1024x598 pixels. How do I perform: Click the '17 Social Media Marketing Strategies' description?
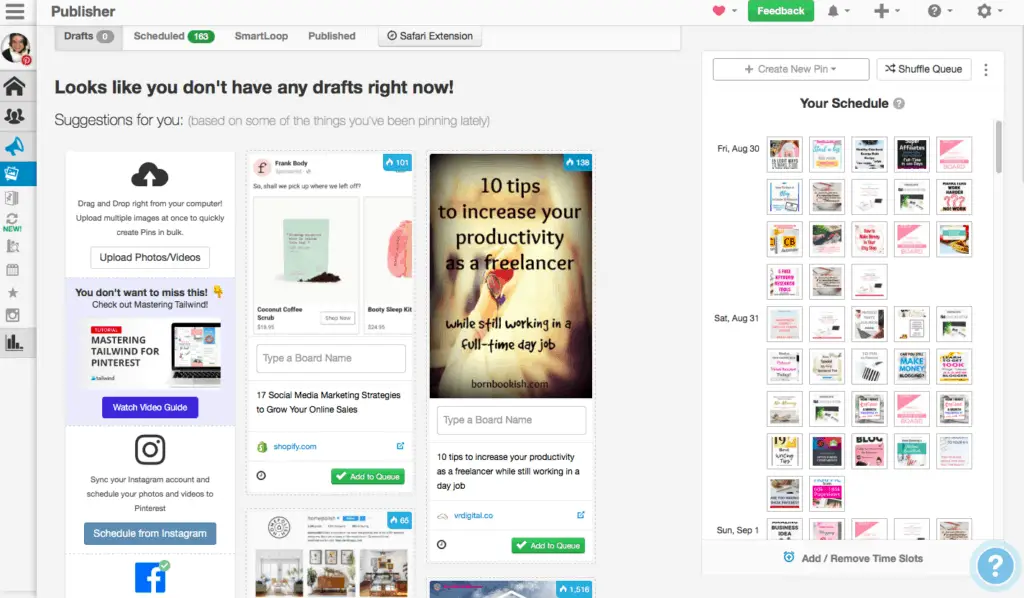tap(328, 402)
